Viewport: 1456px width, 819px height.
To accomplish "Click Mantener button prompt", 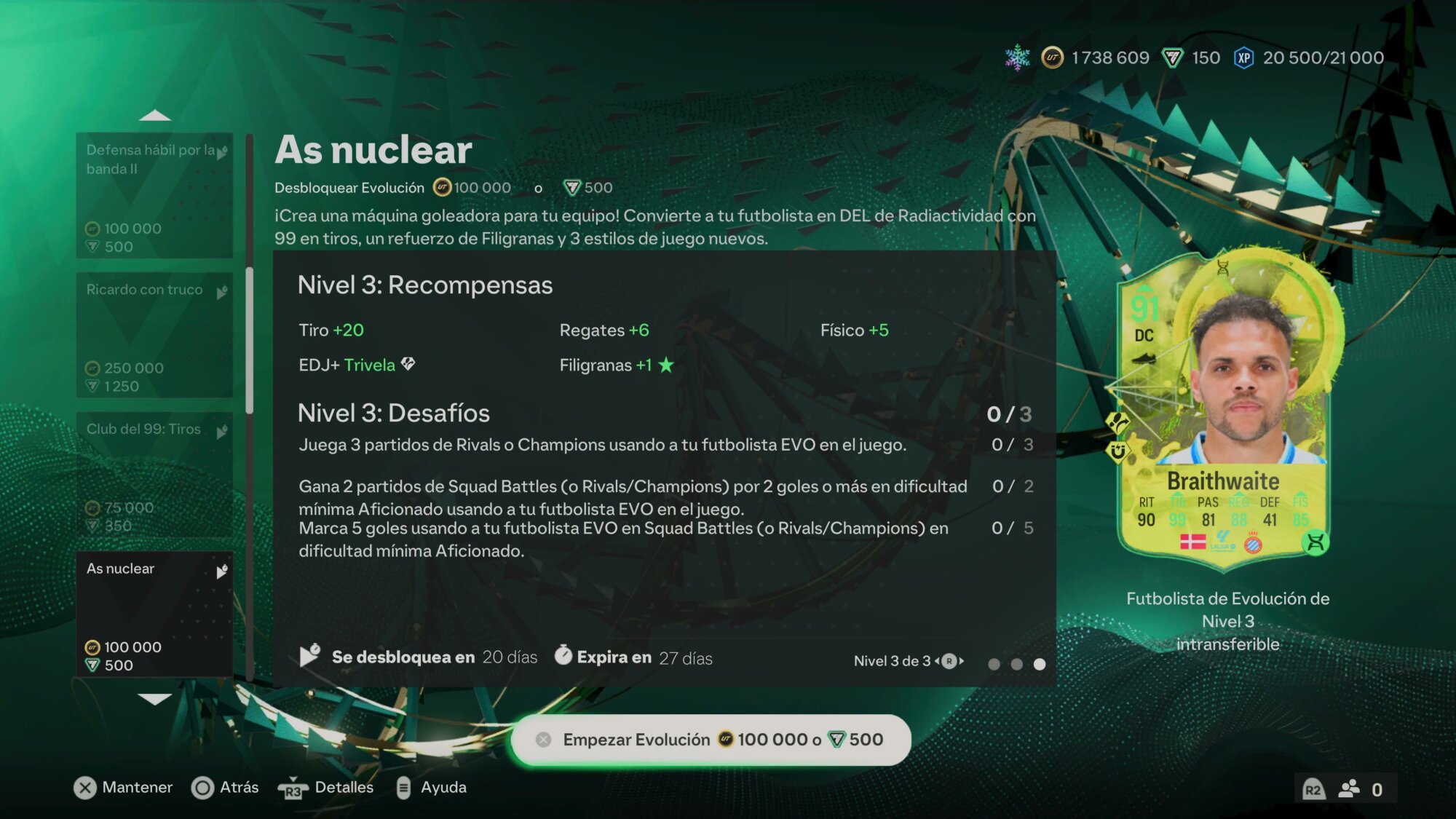I will [x=123, y=788].
